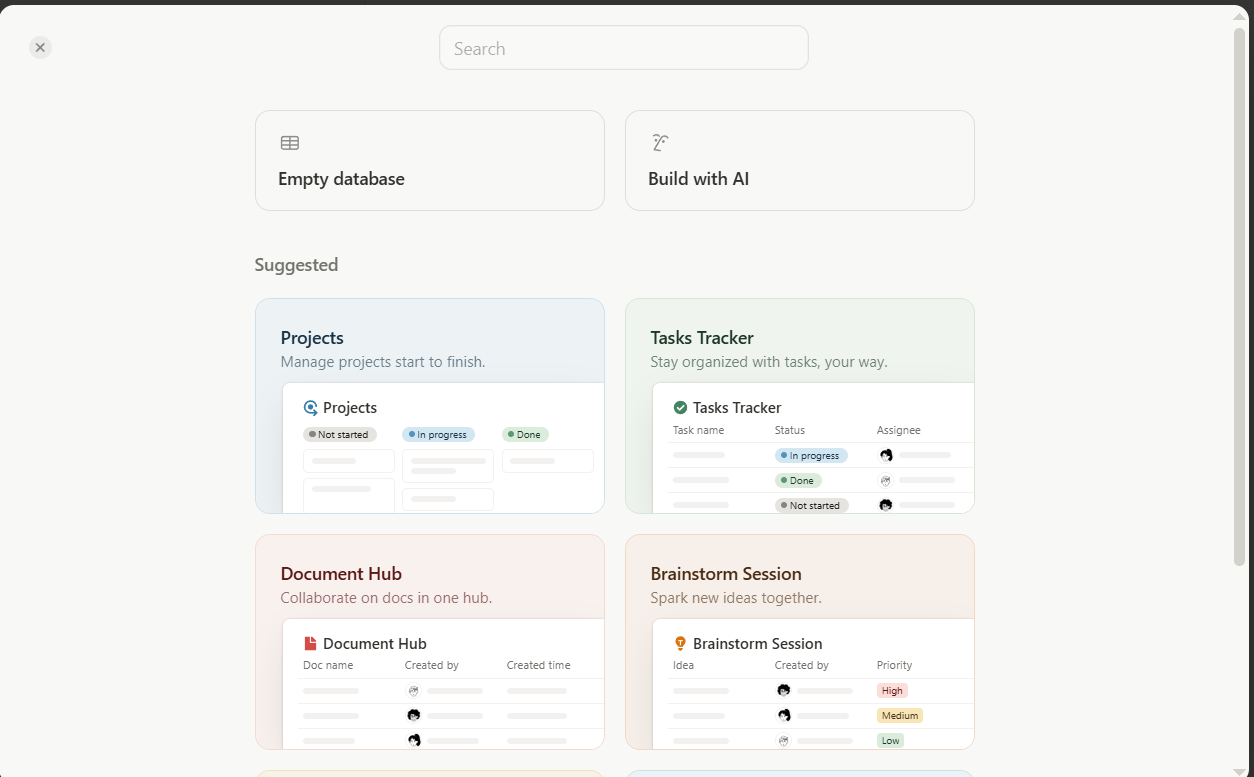The width and height of the screenshot is (1254, 777).
Task: Click the Task name column header
Action: 698,430
